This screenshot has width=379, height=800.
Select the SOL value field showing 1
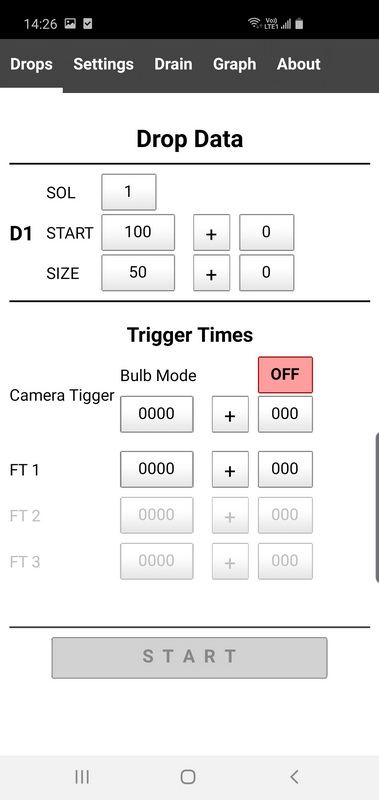[x=129, y=192]
